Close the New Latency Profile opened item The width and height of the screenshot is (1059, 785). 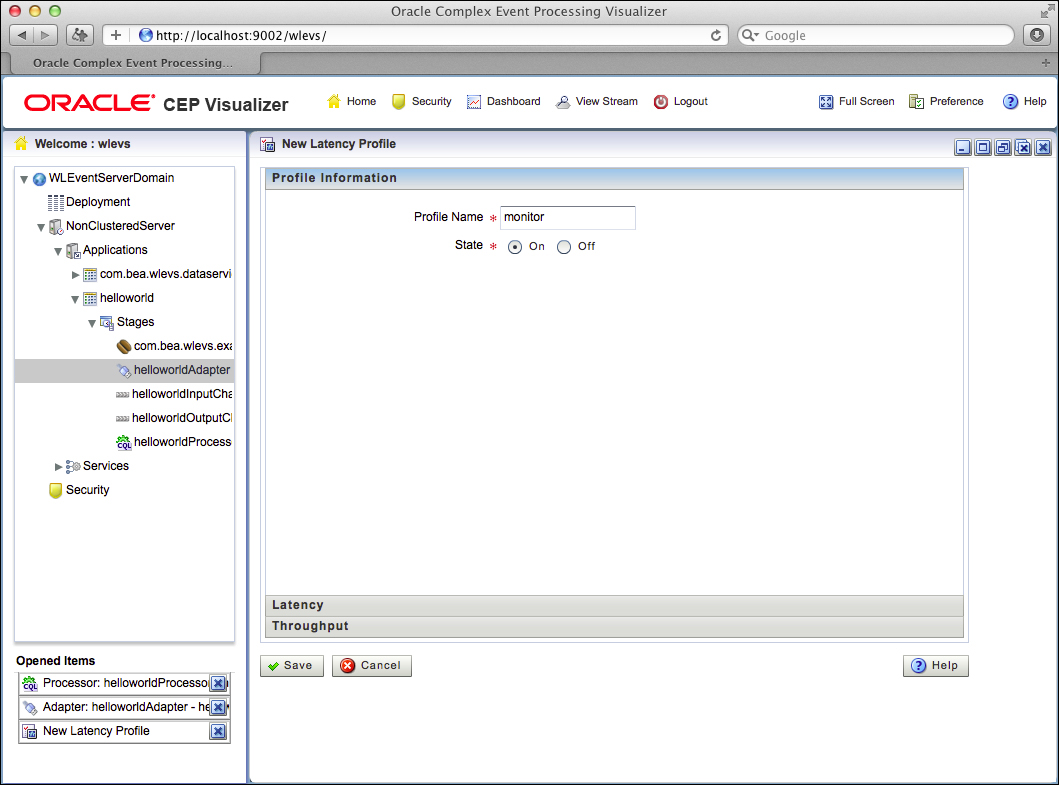[x=218, y=732]
